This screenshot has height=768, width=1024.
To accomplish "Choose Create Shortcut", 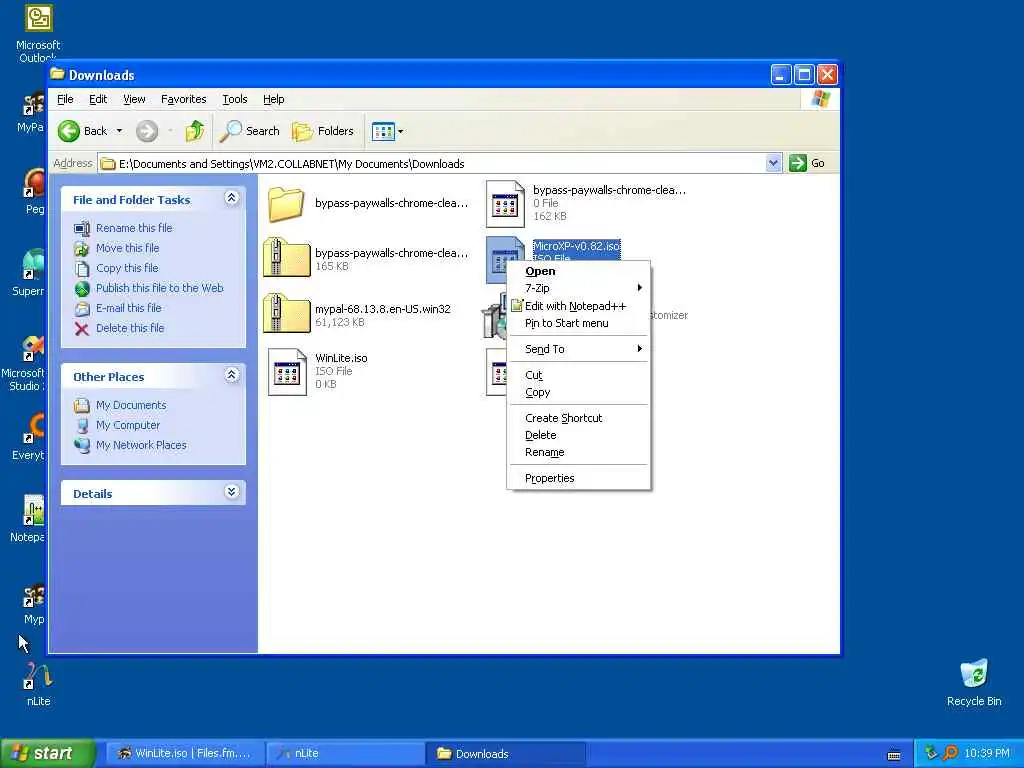I will 579,418.
